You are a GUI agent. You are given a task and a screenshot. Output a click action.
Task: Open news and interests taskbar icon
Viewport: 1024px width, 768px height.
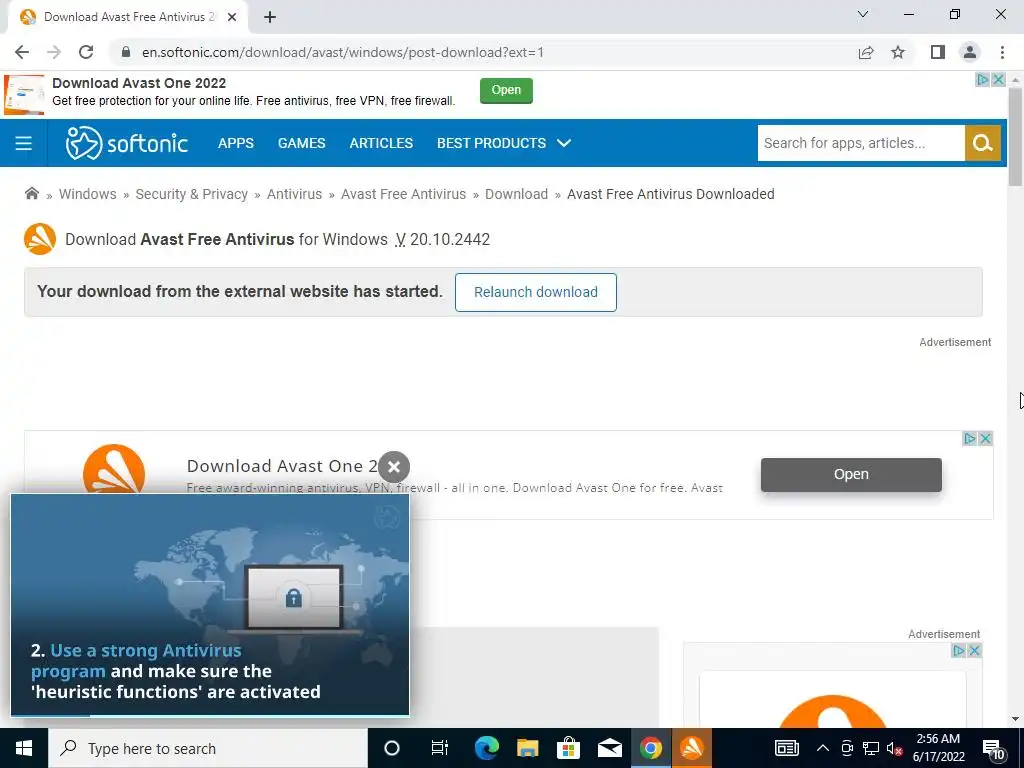pos(787,748)
